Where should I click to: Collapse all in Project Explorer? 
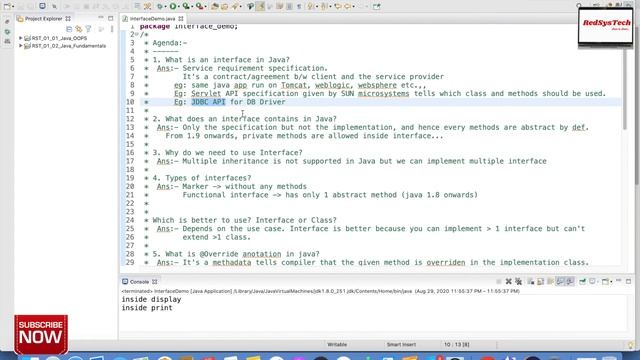(x=69, y=29)
